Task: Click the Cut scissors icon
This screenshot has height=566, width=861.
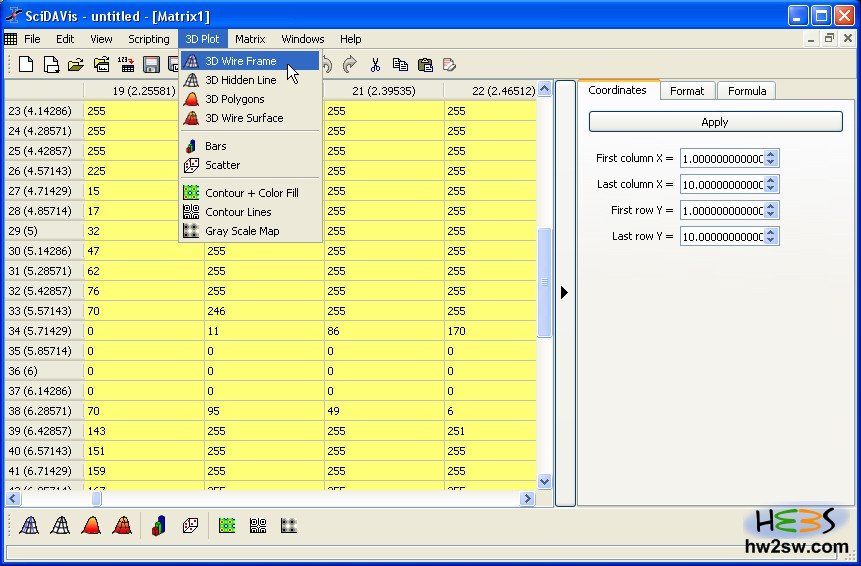Action: [x=375, y=65]
